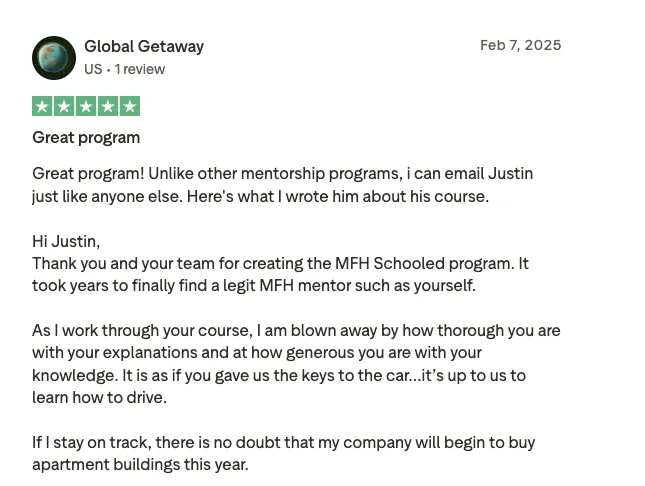645x486 pixels.
Task: Select the first green rating star
Action: click(42, 106)
